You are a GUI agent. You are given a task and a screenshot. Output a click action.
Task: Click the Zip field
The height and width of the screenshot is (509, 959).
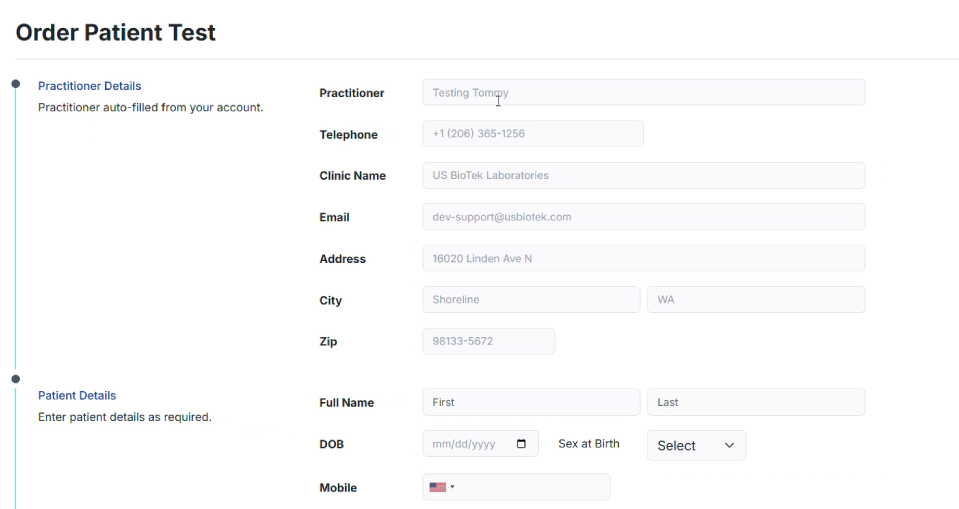489,341
